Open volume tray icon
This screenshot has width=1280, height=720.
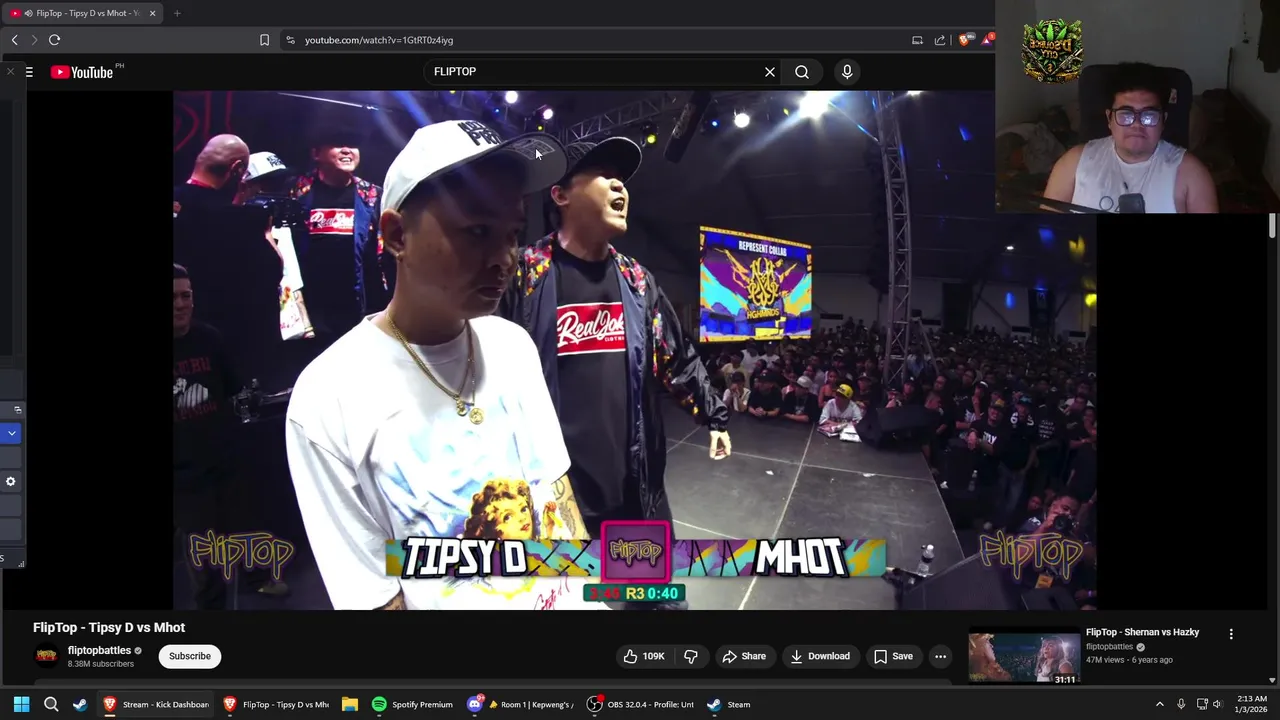(x=1217, y=704)
